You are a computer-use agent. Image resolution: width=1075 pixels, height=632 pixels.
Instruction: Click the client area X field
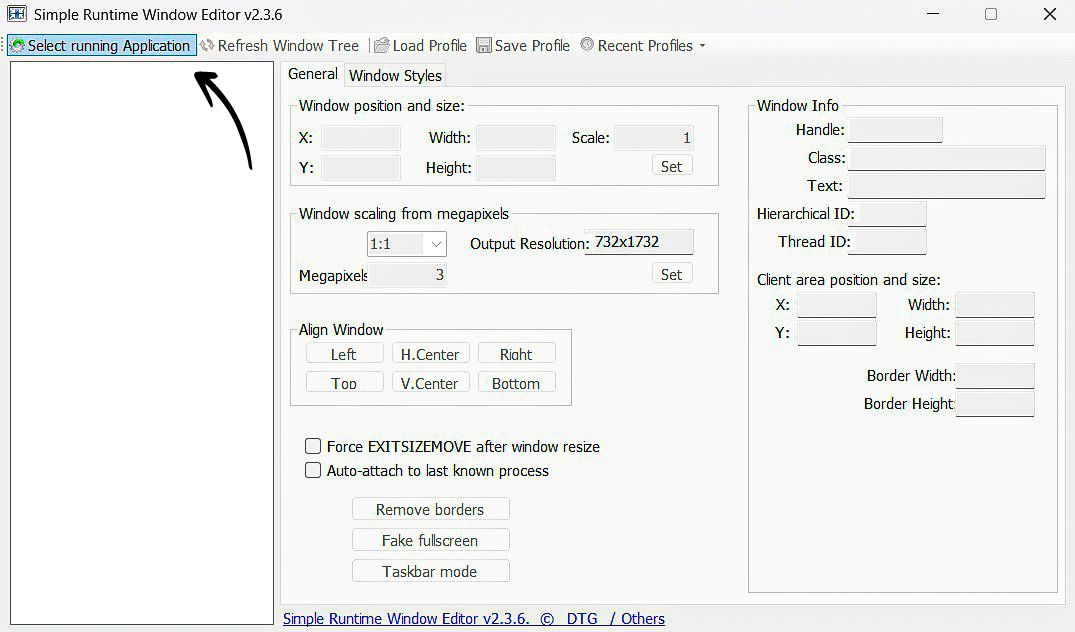[x=836, y=305]
